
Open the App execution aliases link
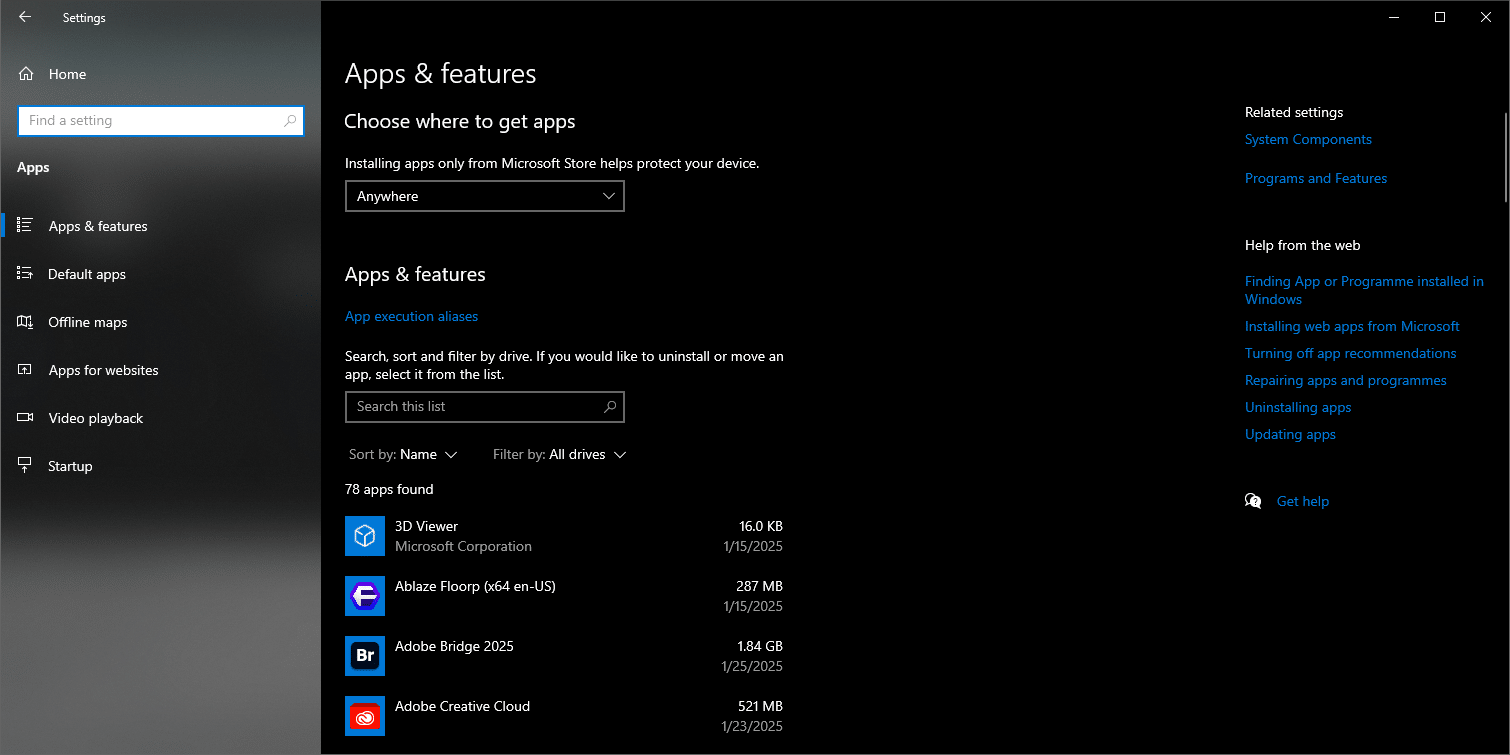coord(411,316)
